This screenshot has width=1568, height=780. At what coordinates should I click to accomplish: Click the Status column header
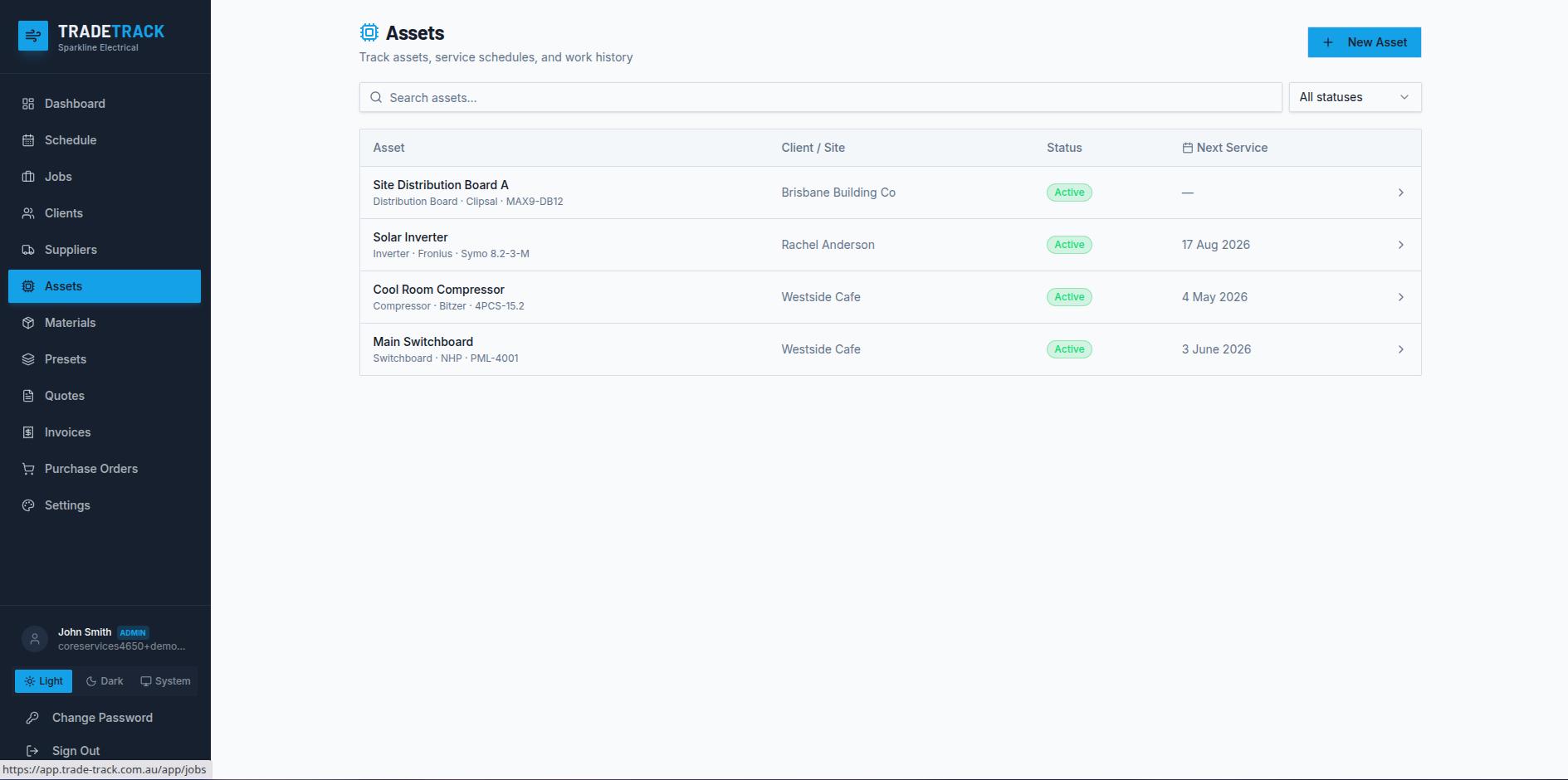[1064, 148]
